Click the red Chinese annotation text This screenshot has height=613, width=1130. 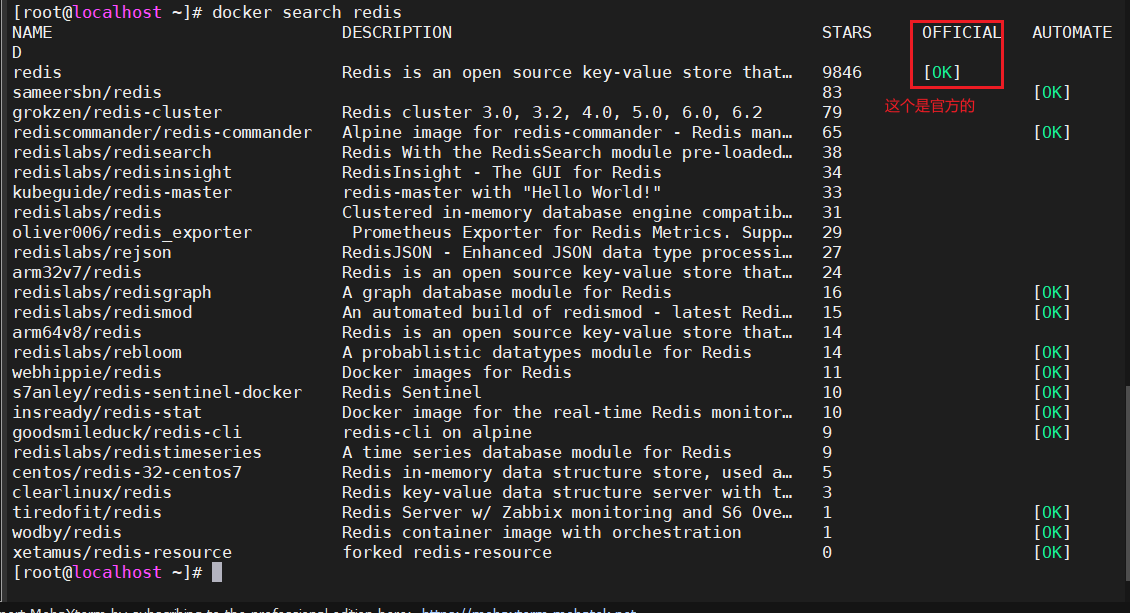pyautogui.click(x=930, y=106)
